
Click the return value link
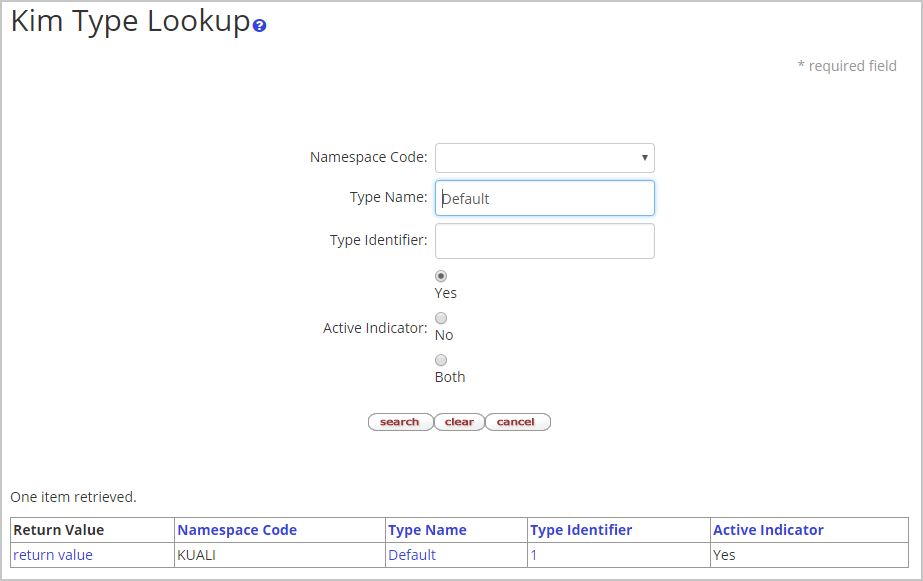click(53, 555)
